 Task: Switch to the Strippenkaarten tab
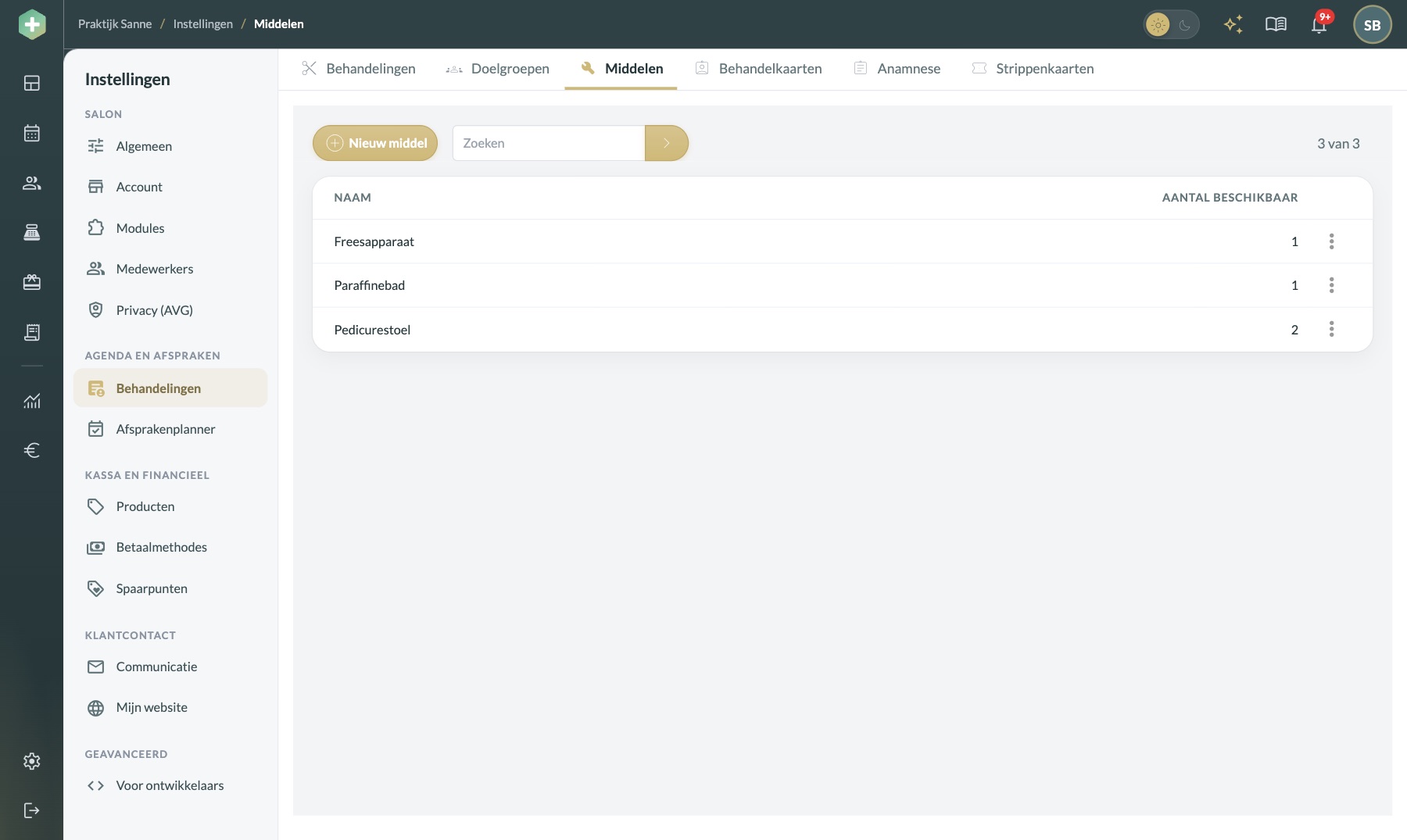point(1033,69)
